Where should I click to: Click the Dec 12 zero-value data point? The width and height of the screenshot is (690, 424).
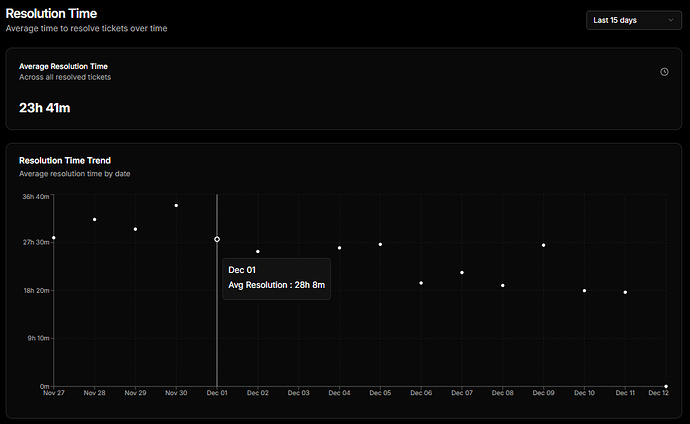coord(666,386)
